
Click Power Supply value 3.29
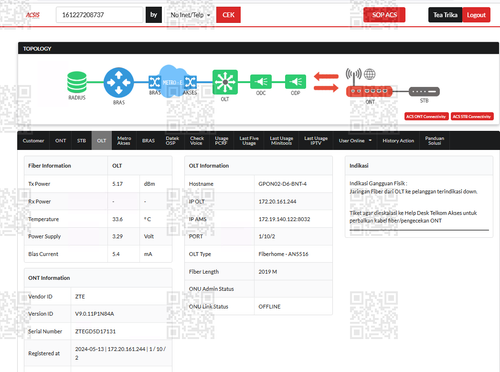point(118,236)
